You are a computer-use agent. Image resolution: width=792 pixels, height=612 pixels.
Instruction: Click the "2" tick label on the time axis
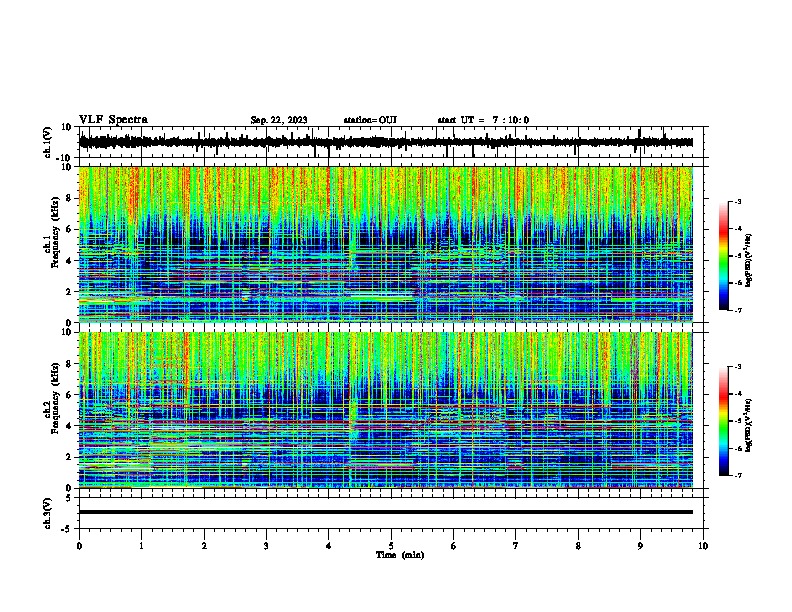point(204,546)
